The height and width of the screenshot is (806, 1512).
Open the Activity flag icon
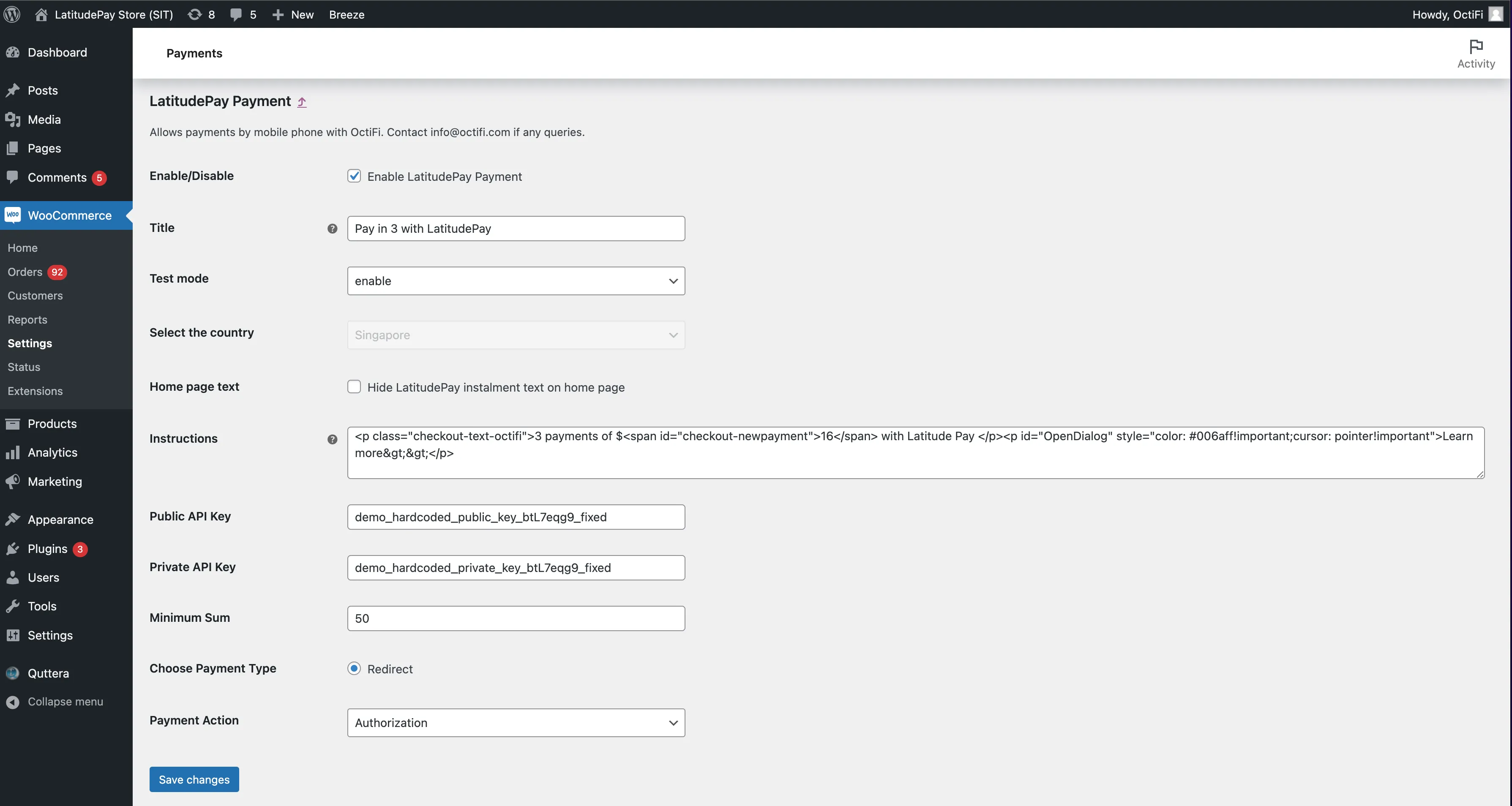point(1476,46)
